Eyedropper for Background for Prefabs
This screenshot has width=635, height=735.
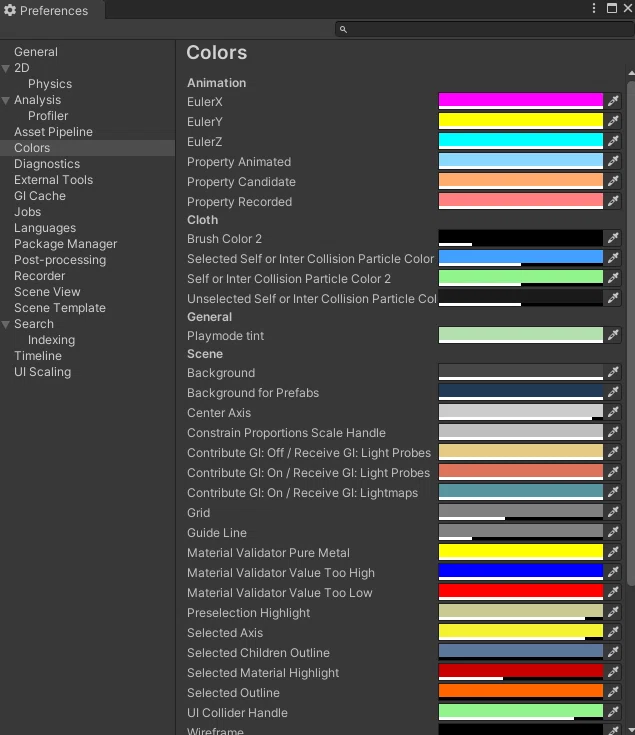[613, 392]
